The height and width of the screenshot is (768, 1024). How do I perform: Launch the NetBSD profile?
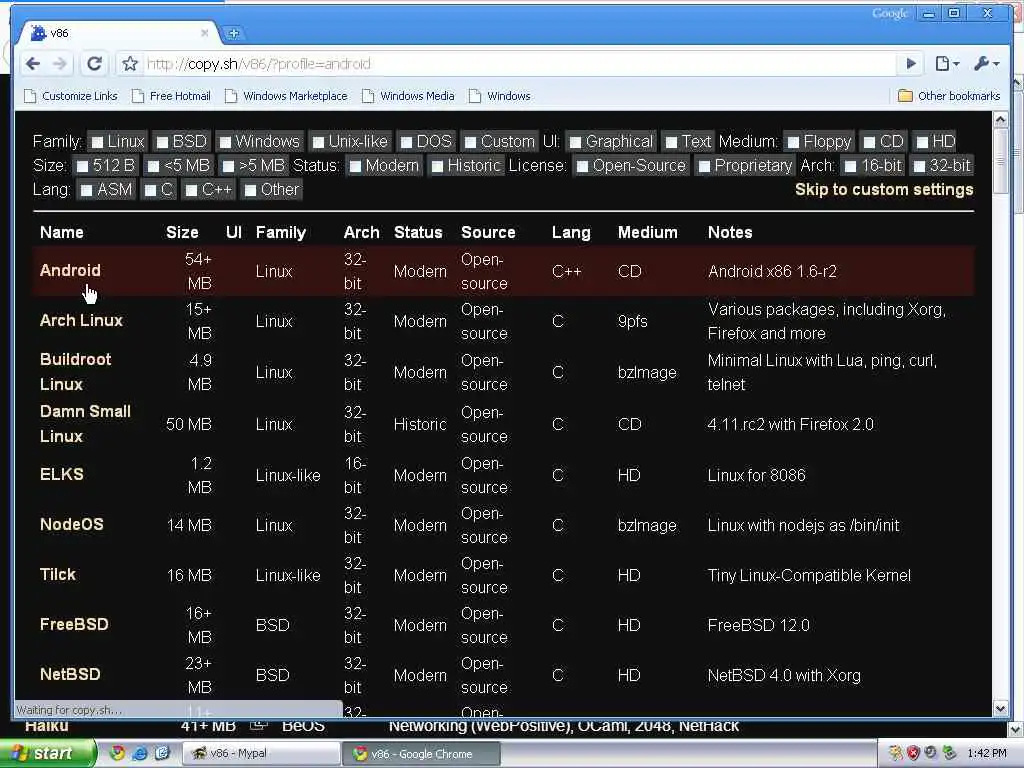coord(70,675)
